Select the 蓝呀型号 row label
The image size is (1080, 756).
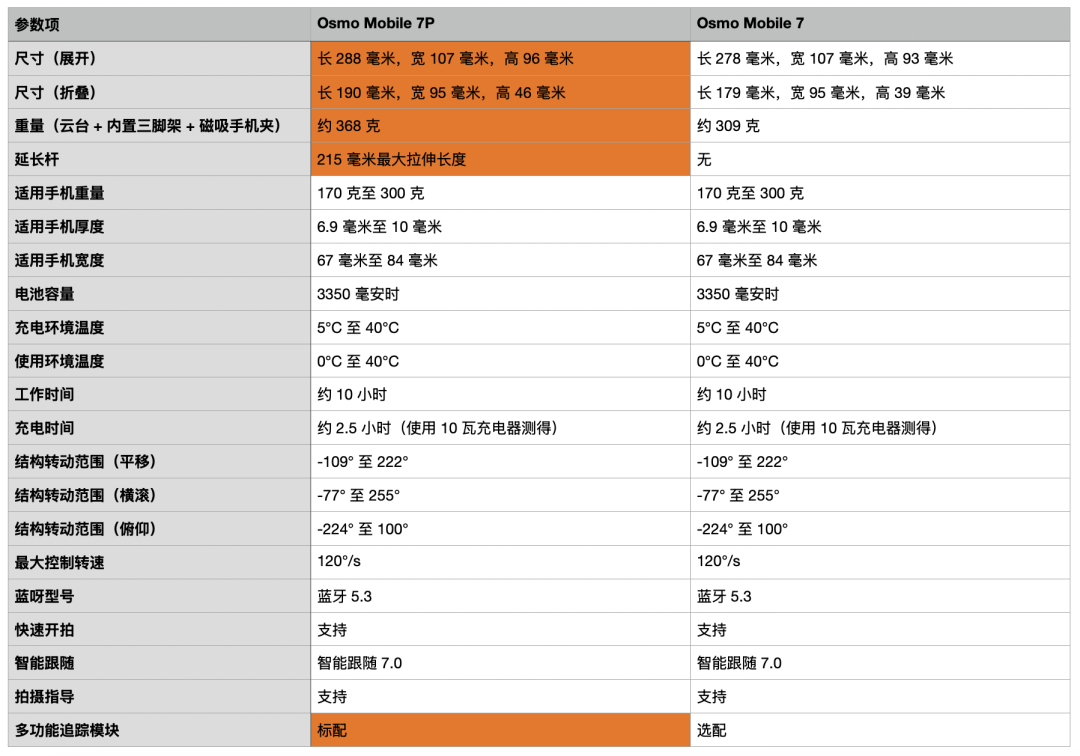click(159, 596)
